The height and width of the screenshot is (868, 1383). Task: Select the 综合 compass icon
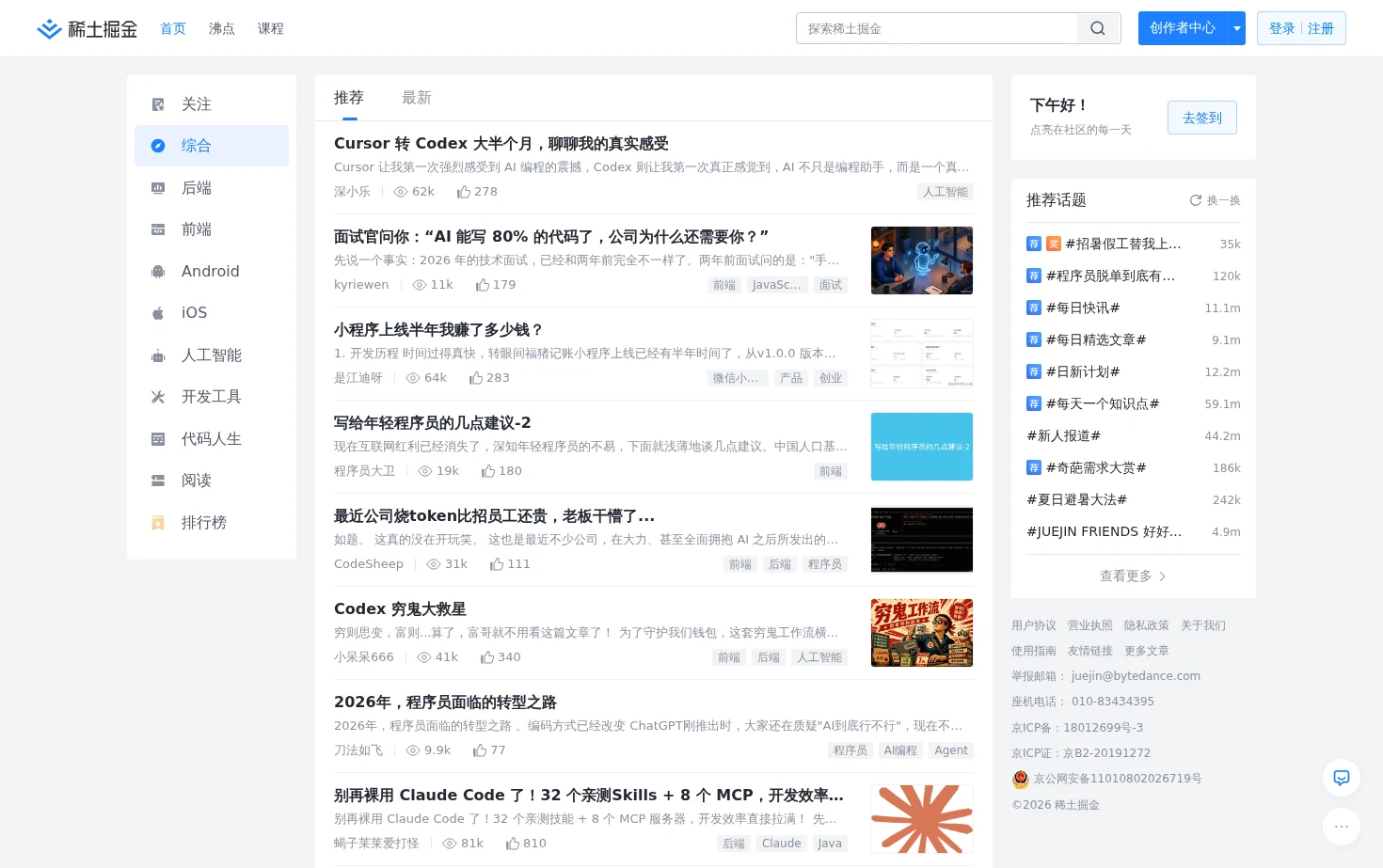pyautogui.click(x=158, y=146)
